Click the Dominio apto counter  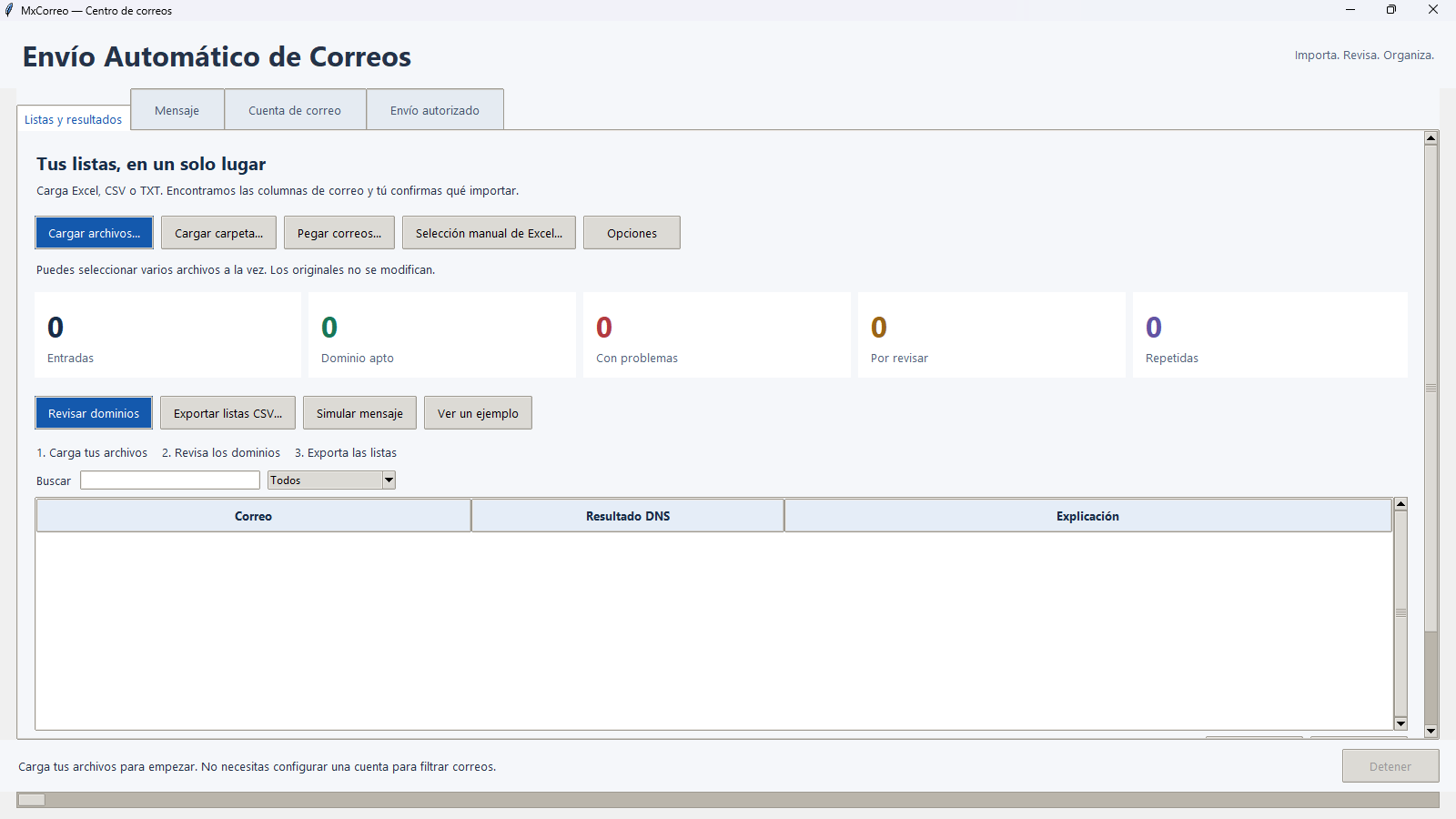(442, 335)
